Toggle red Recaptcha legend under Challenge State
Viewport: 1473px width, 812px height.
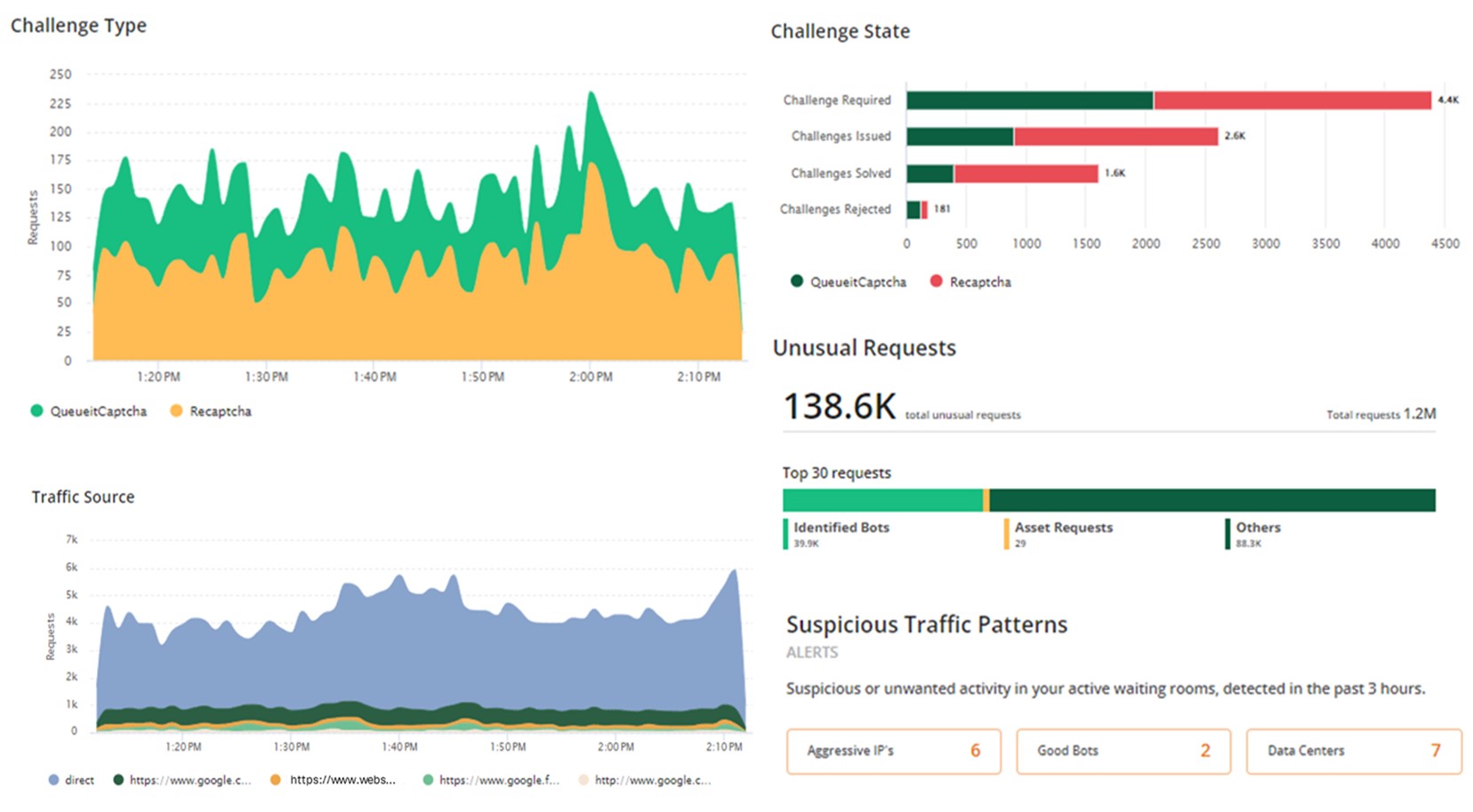(970, 282)
